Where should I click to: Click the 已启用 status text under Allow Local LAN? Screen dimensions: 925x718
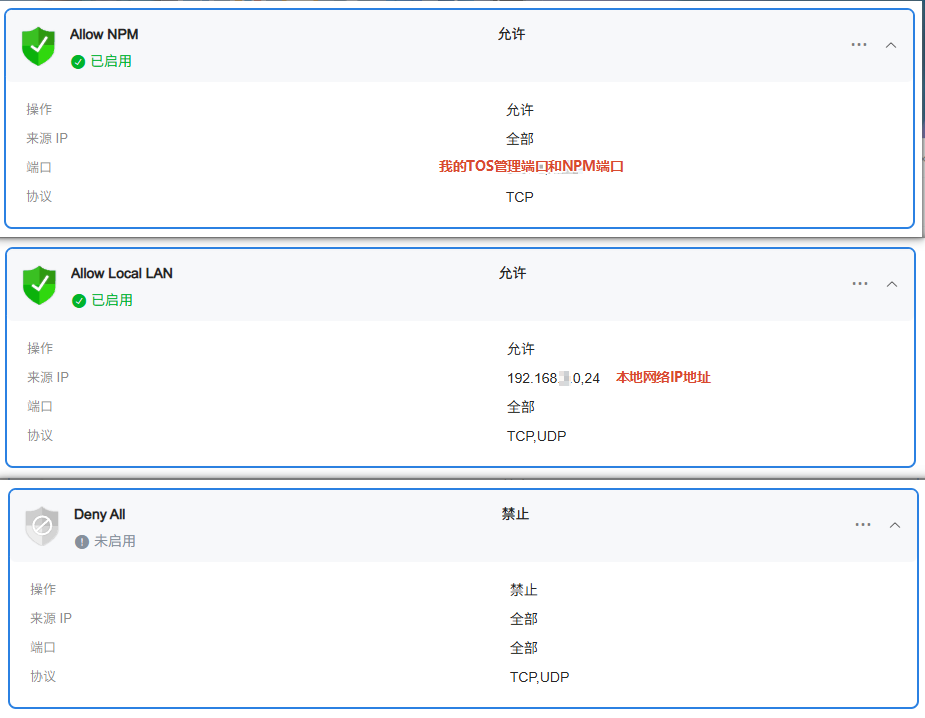[112, 300]
